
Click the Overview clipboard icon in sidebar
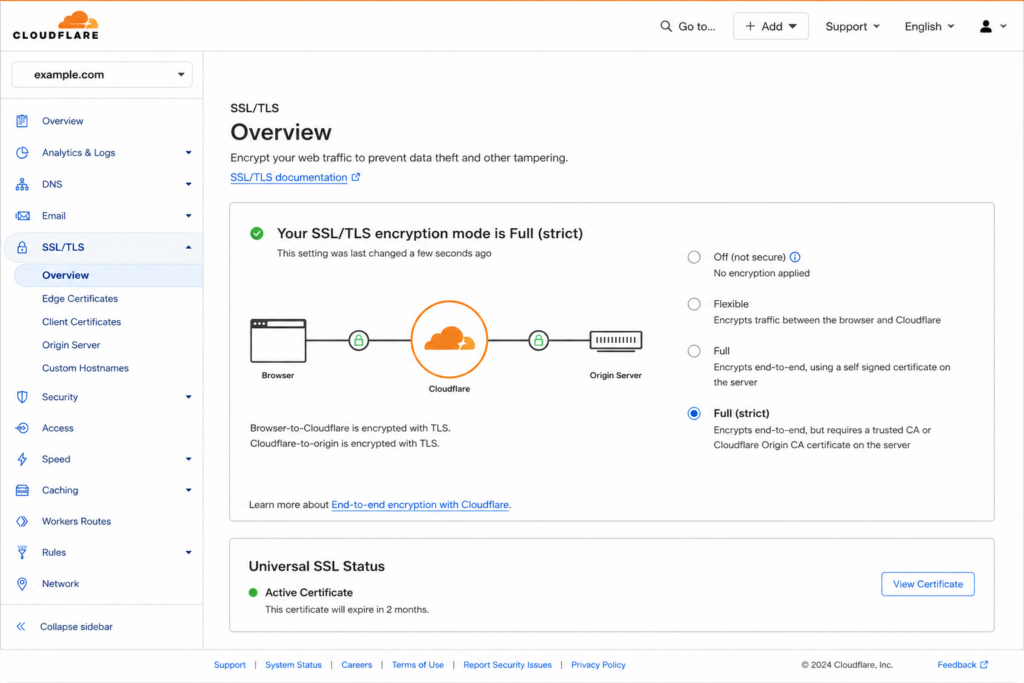[22, 121]
